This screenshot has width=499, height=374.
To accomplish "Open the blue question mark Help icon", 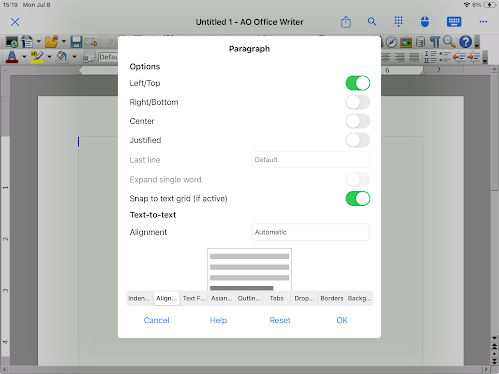I will tap(465, 42).
